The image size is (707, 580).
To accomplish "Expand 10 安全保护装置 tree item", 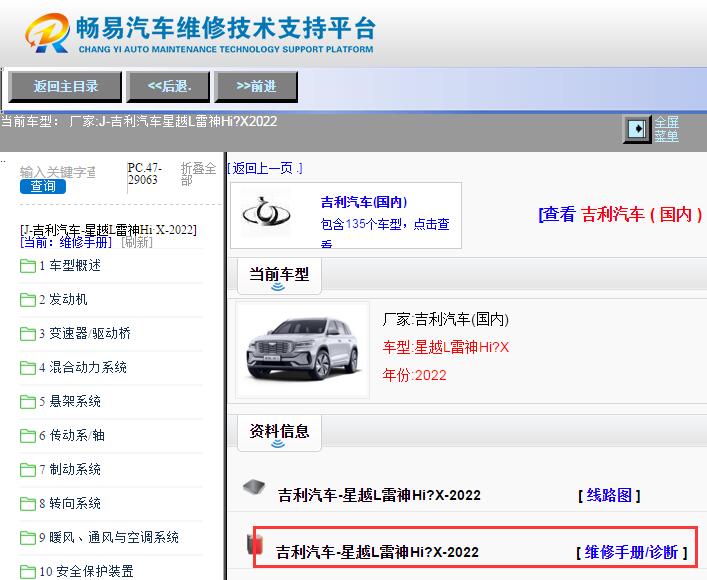I will point(86,571).
